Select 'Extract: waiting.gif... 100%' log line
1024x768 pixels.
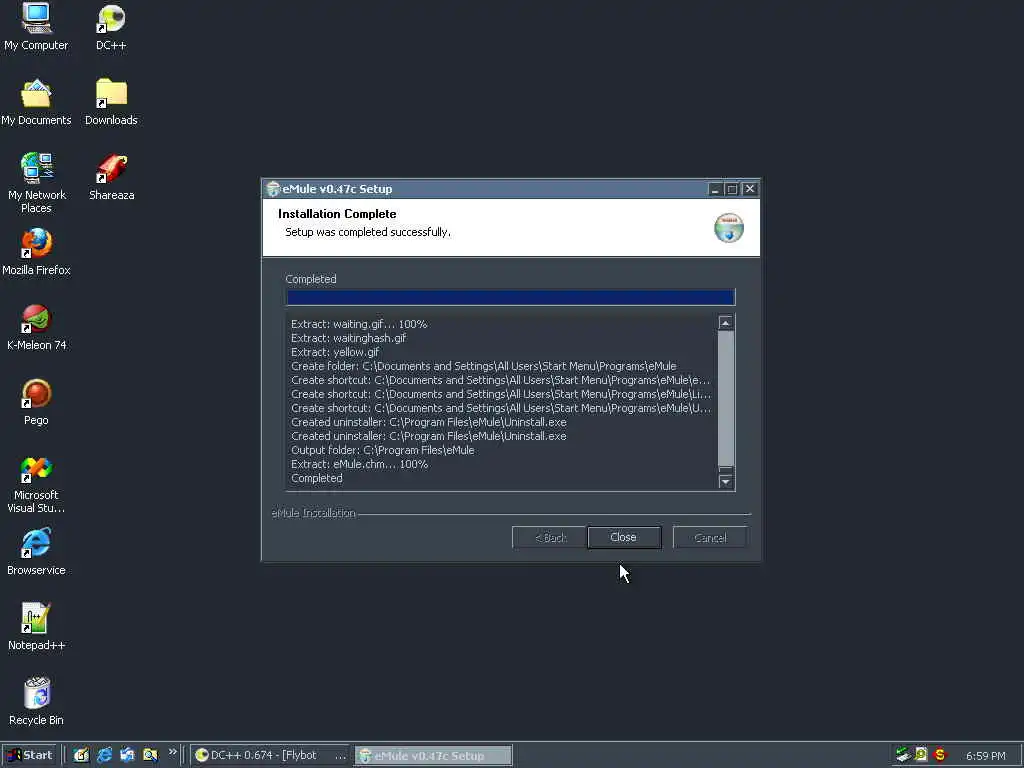pyautogui.click(x=359, y=324)
